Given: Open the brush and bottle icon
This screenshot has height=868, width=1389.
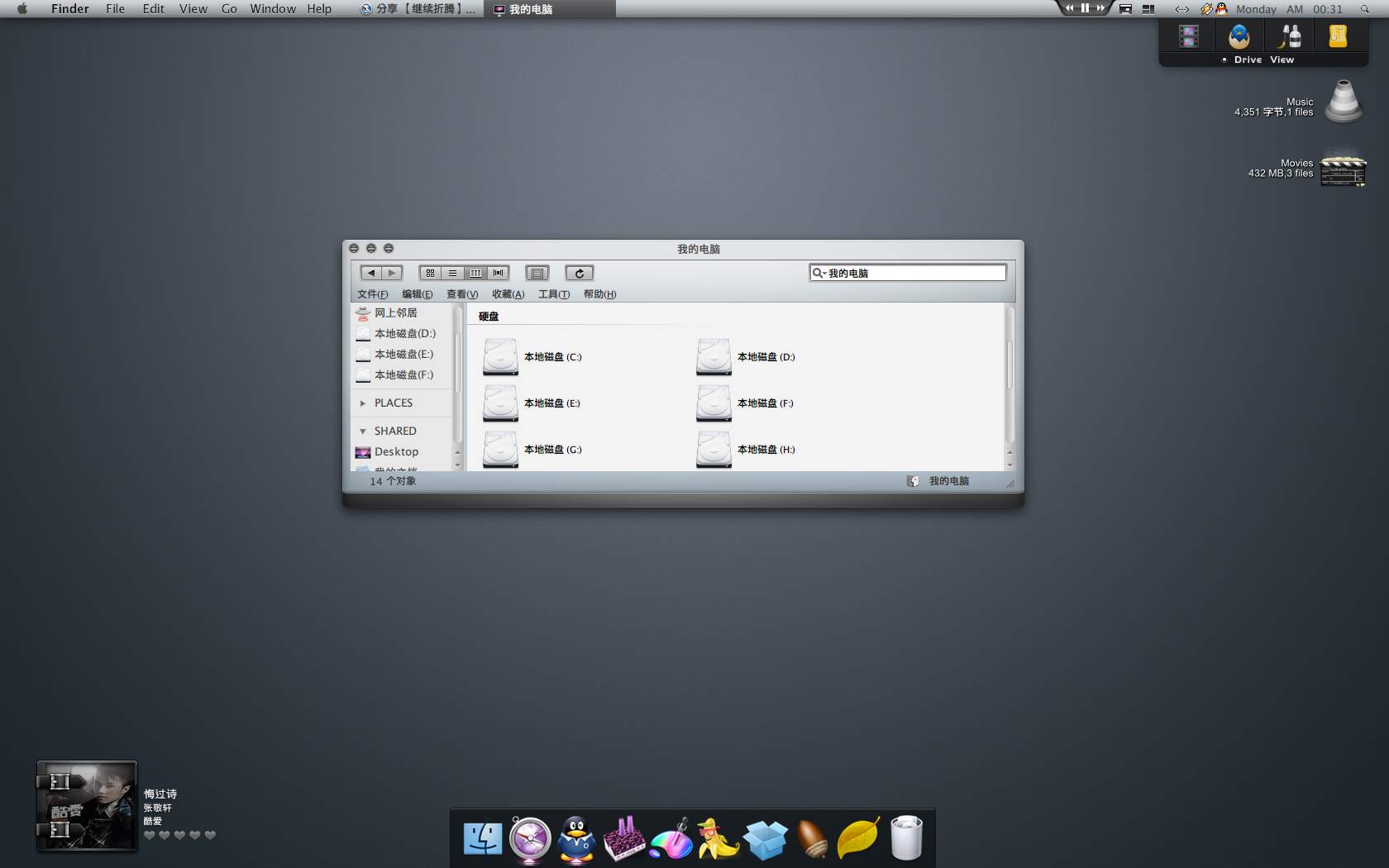Looking at the screenshot, I should (1290, 36).
